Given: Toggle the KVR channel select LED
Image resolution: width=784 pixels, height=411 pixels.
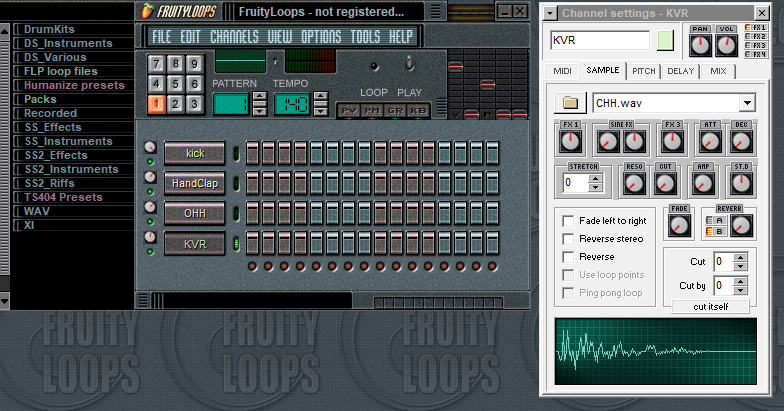Looking at the screenshot, I should pos(236,244).
